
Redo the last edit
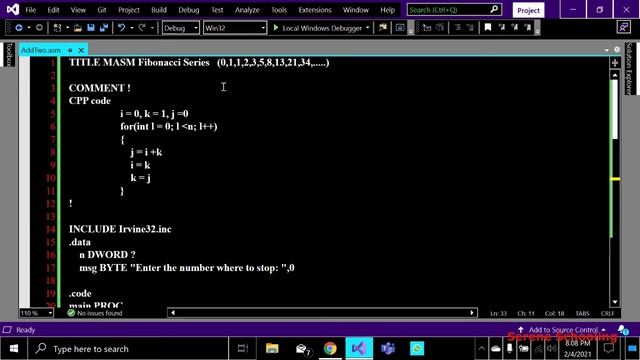tap(142, 28)
